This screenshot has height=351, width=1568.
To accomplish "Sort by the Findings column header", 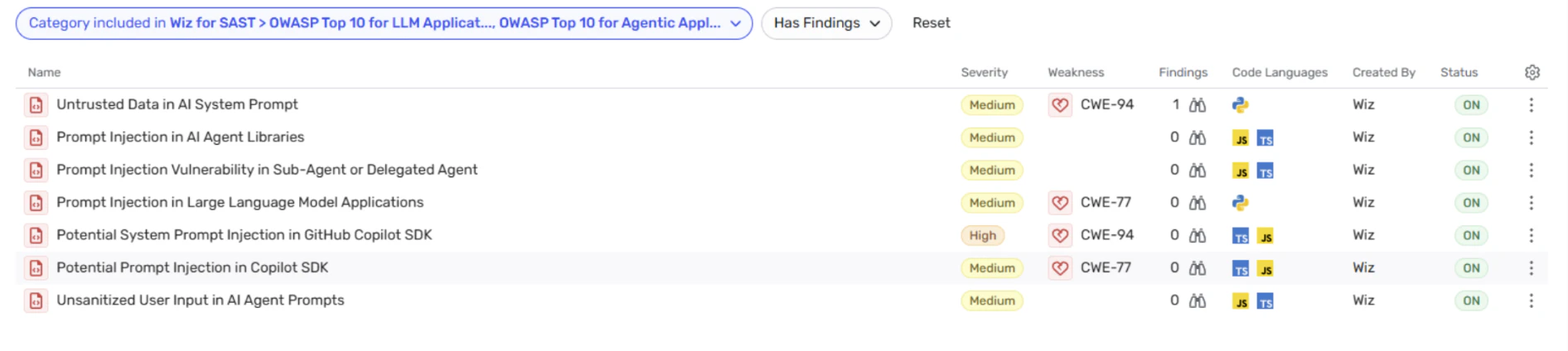I will coord(1183,73).
